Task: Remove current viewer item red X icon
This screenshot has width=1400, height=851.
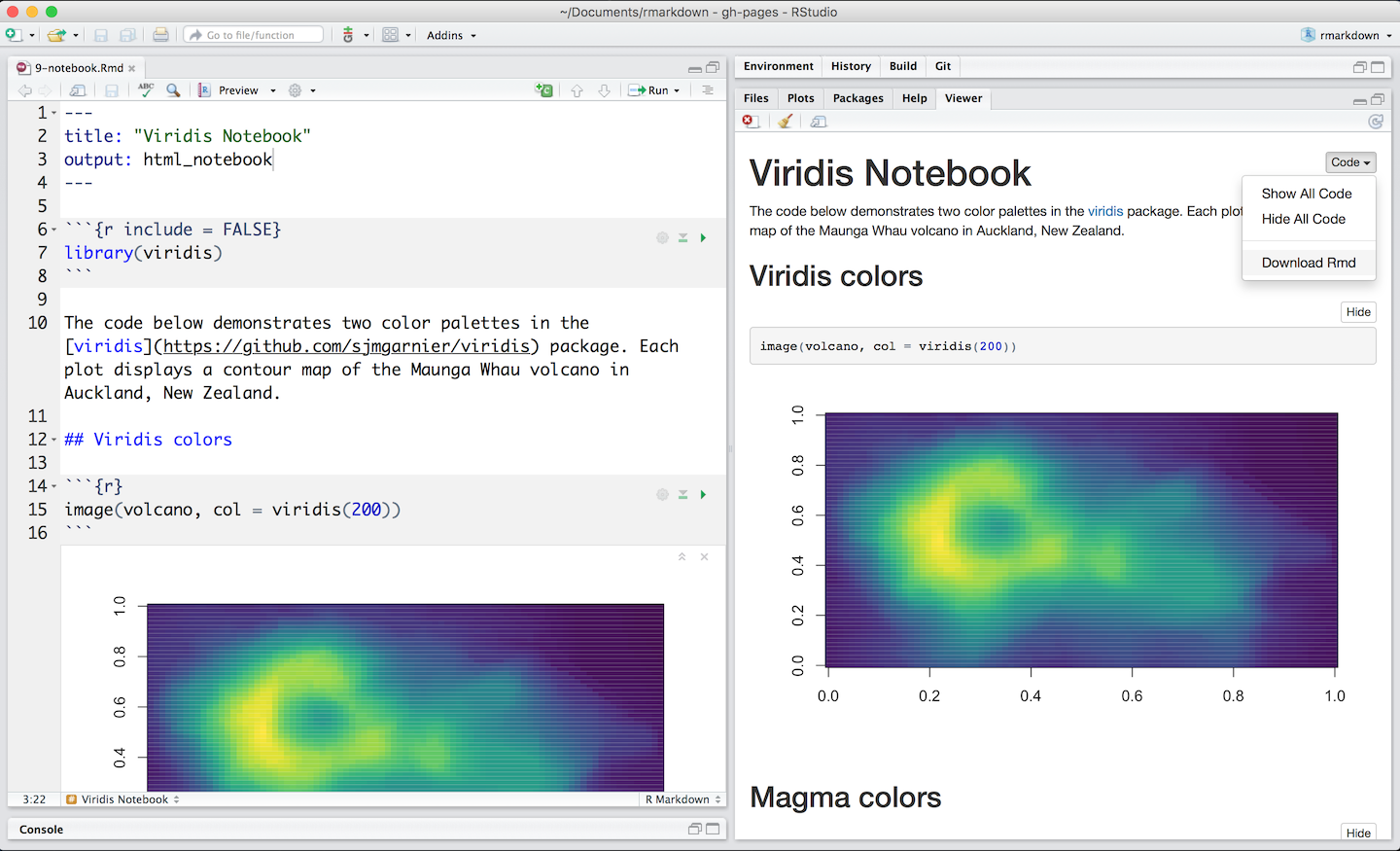Action: point(751,122)
